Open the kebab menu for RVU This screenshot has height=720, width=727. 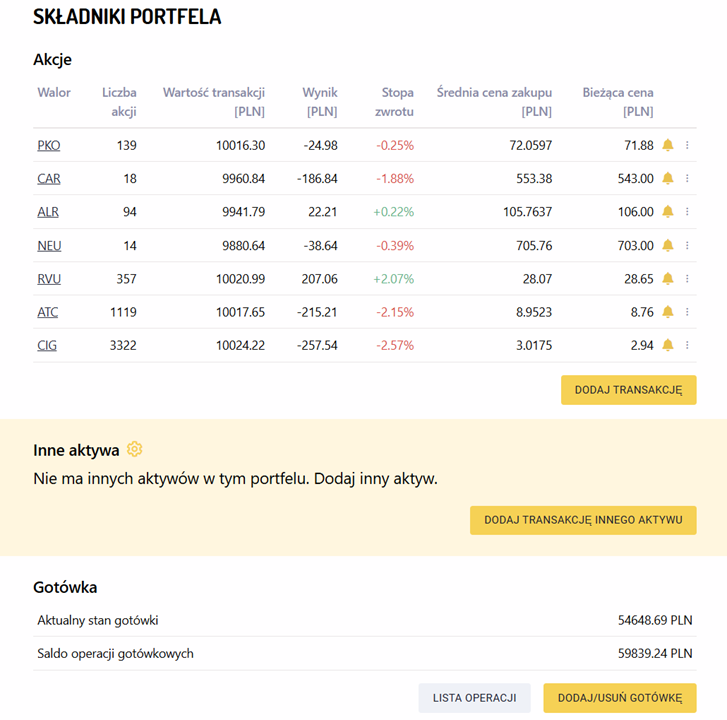pos(687,279)
